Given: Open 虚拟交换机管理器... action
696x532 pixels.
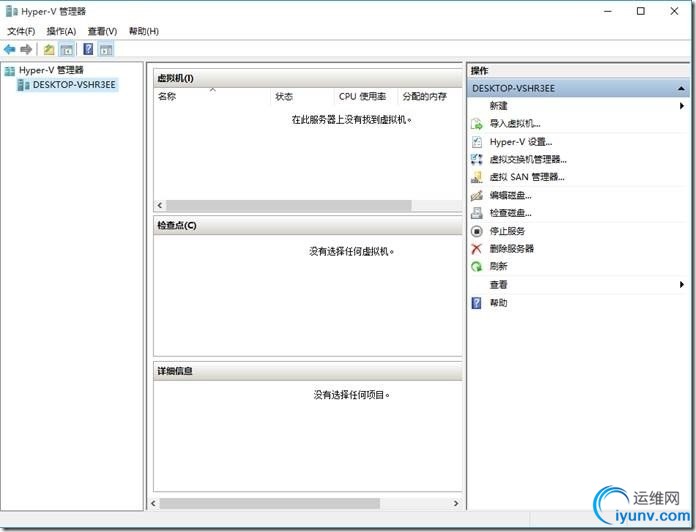Looking at the screenshot, I should pos(528,159).
